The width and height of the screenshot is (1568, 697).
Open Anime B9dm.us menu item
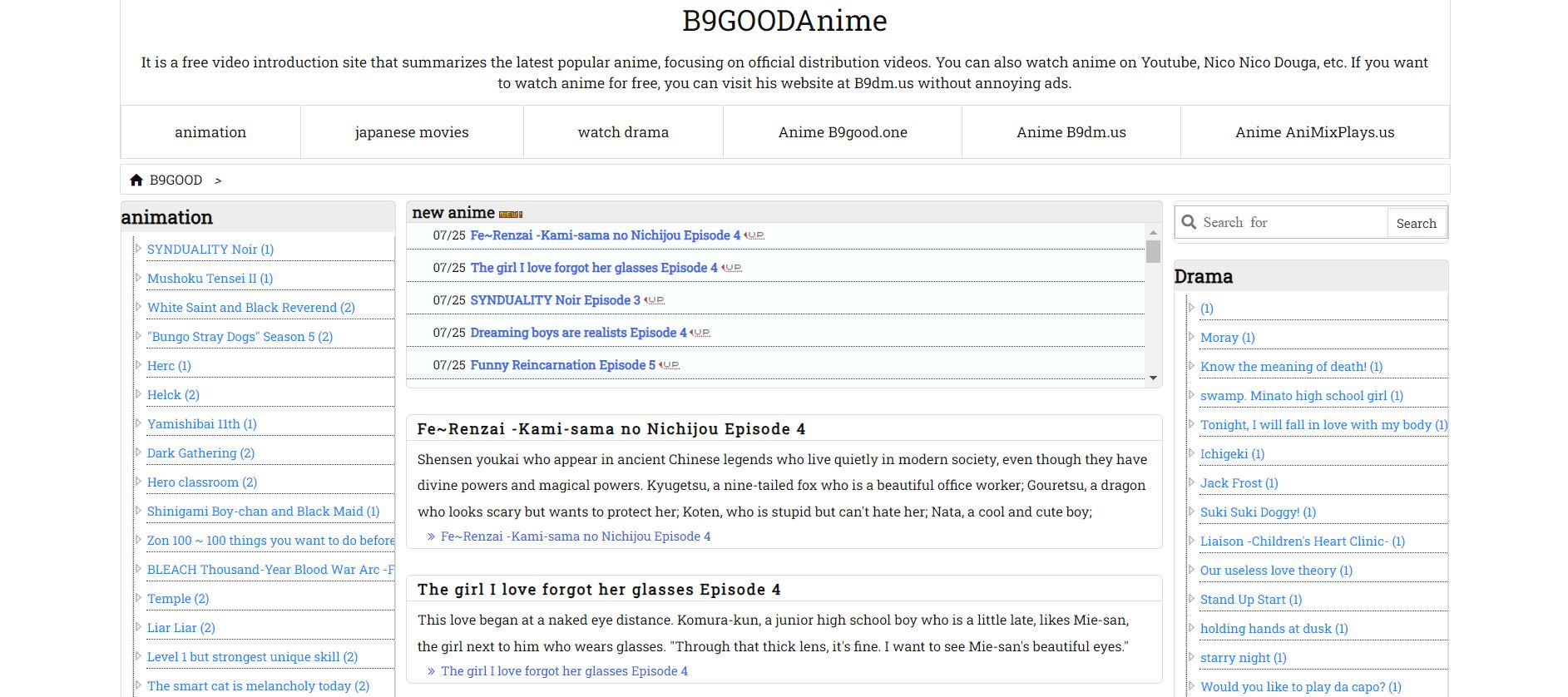tap(1071, 132)
